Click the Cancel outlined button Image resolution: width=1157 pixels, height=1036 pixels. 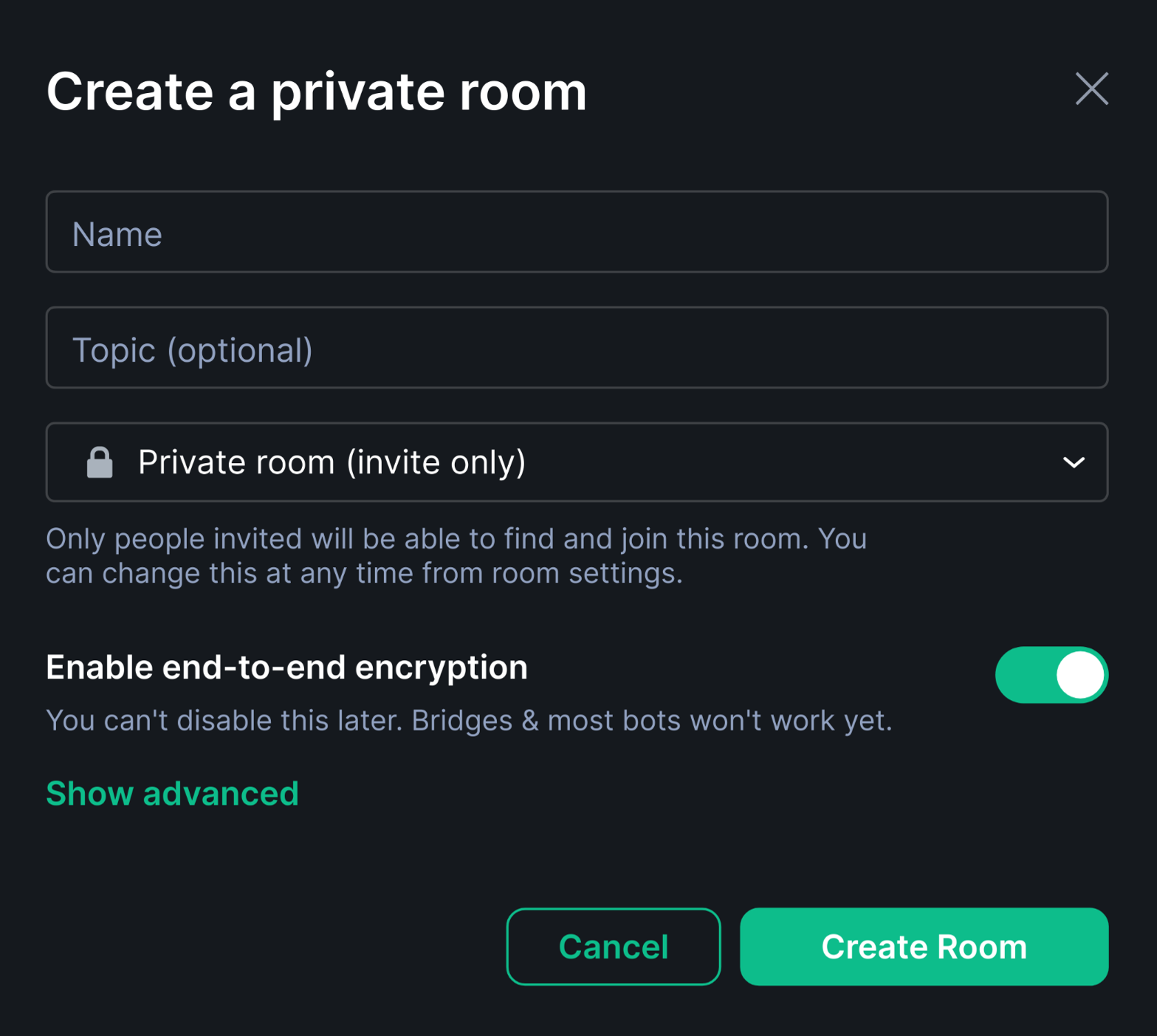coord(613,947)
